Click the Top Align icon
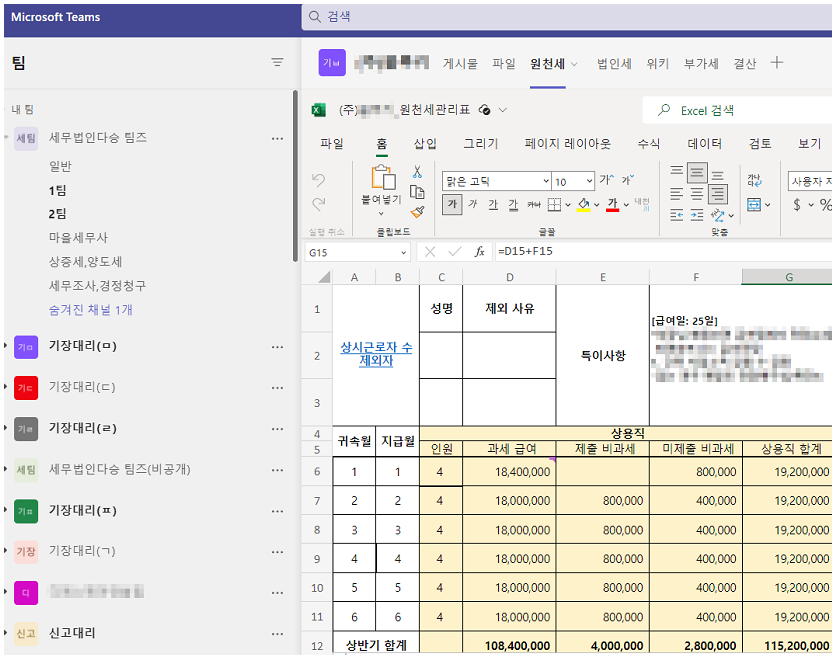The width and height of the screenshot is (835, 655). (677, 170)
